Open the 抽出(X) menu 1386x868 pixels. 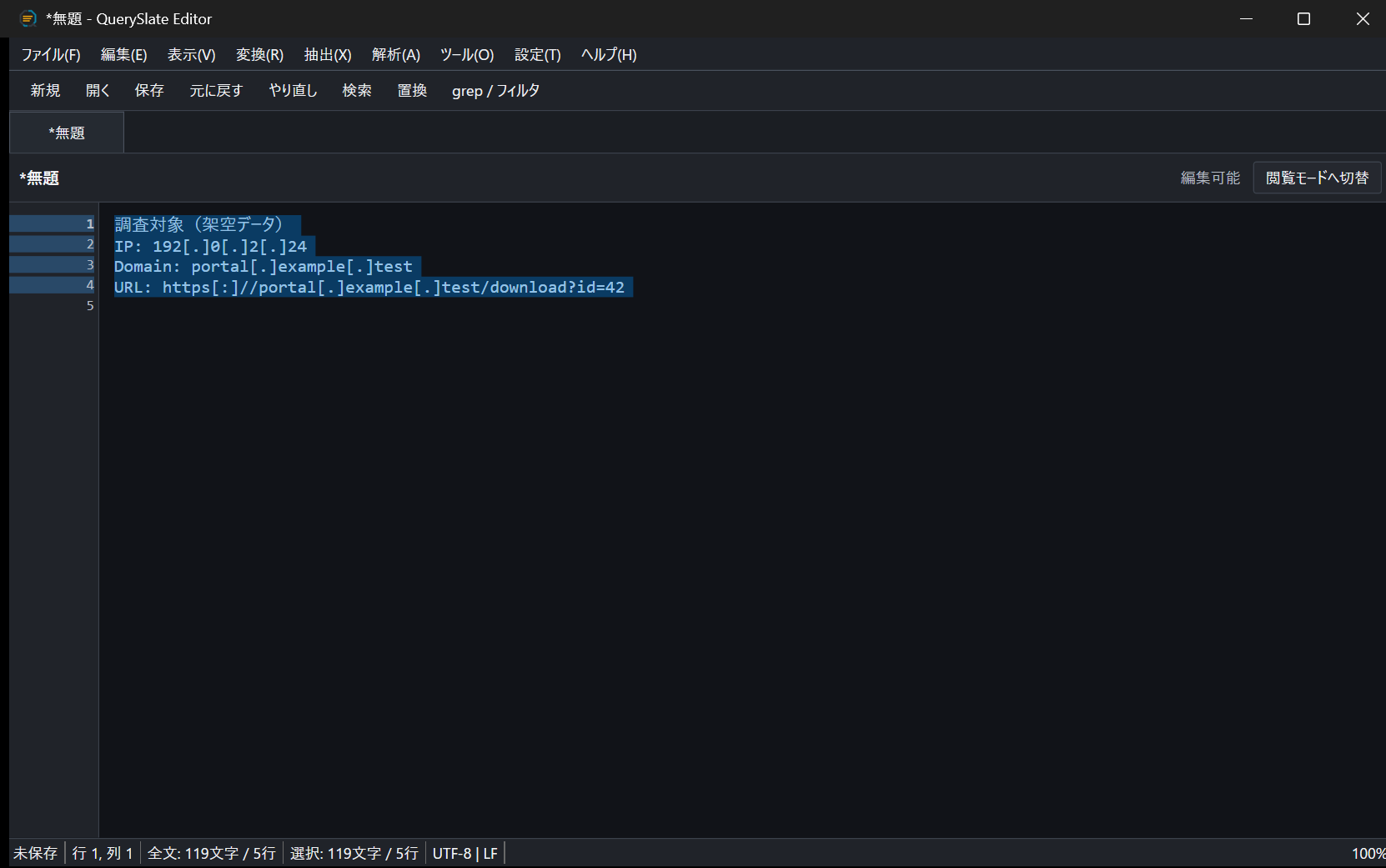328,55
